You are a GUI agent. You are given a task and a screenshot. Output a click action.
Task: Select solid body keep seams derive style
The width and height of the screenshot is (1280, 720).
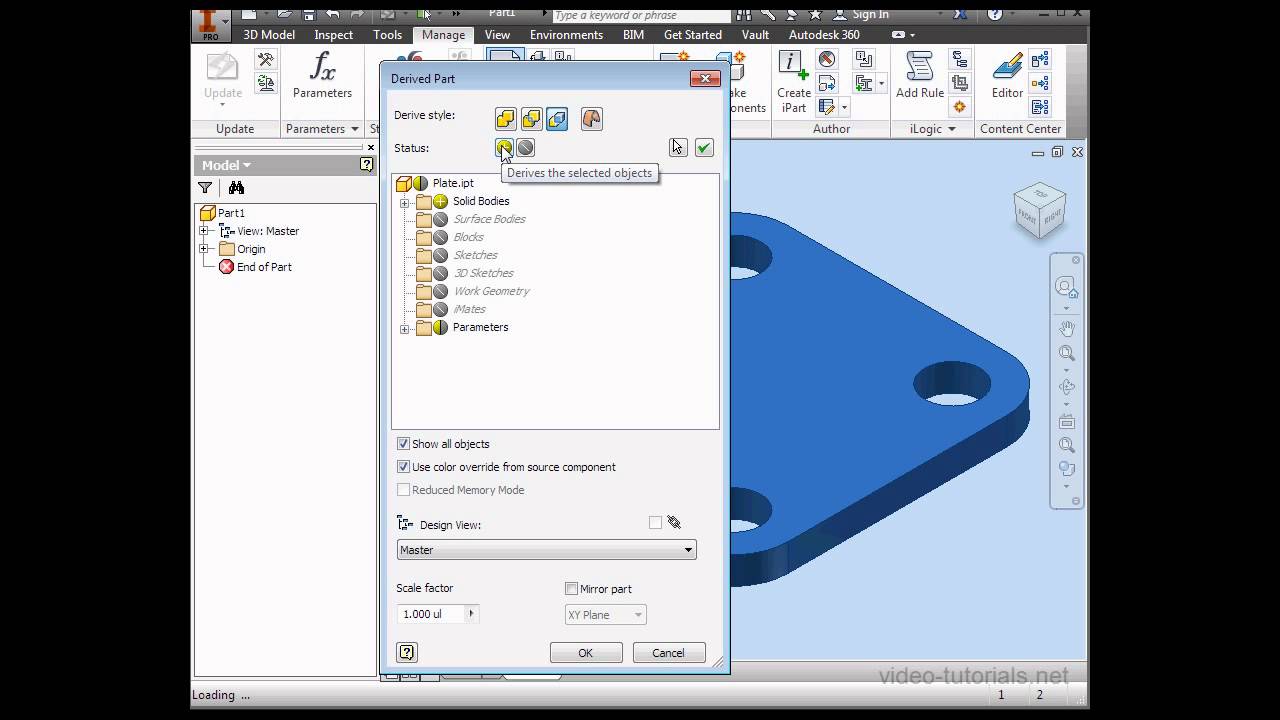pos(531,119)
